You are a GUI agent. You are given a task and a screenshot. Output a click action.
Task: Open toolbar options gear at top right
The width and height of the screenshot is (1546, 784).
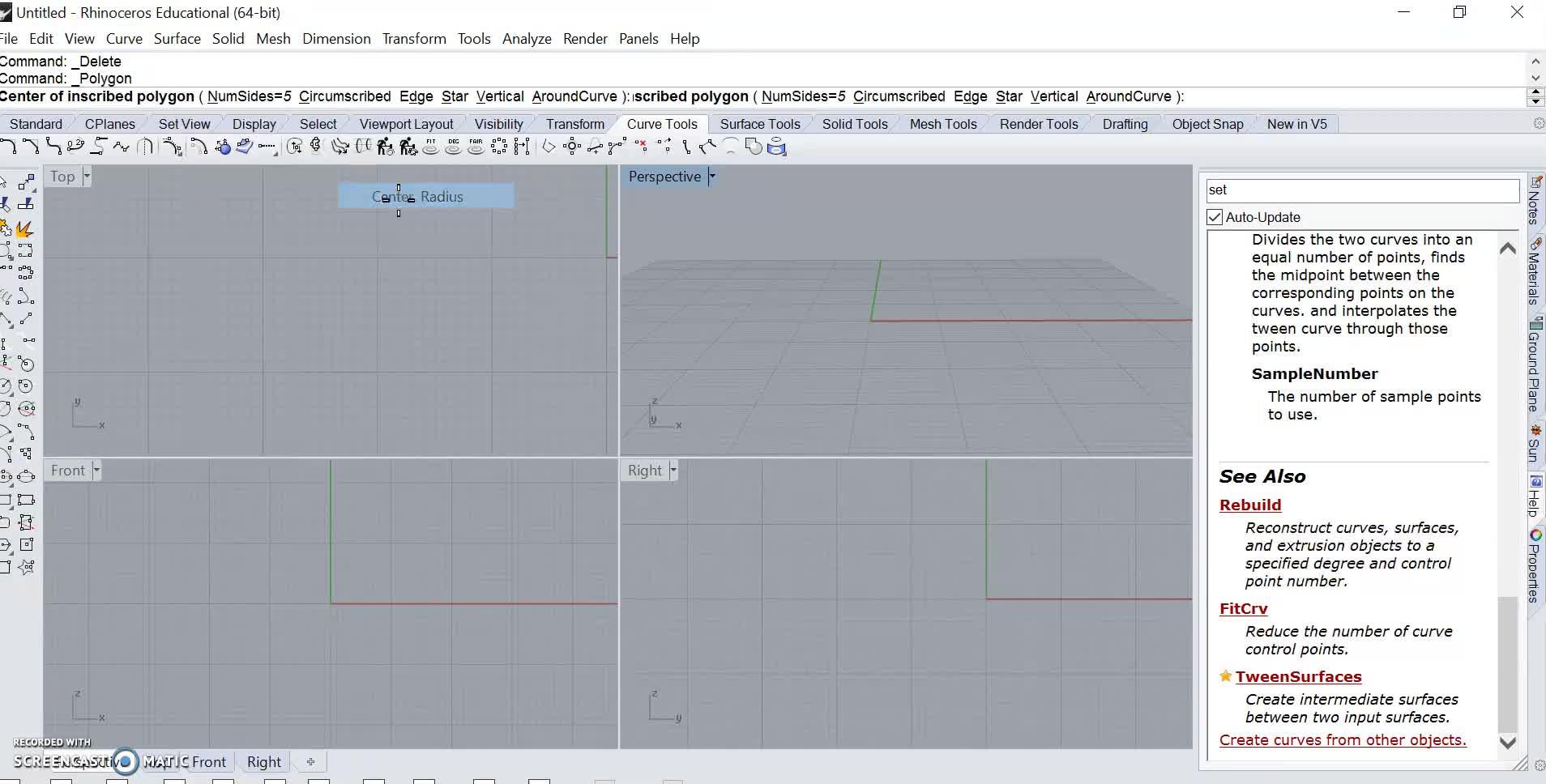(1539, 124)
